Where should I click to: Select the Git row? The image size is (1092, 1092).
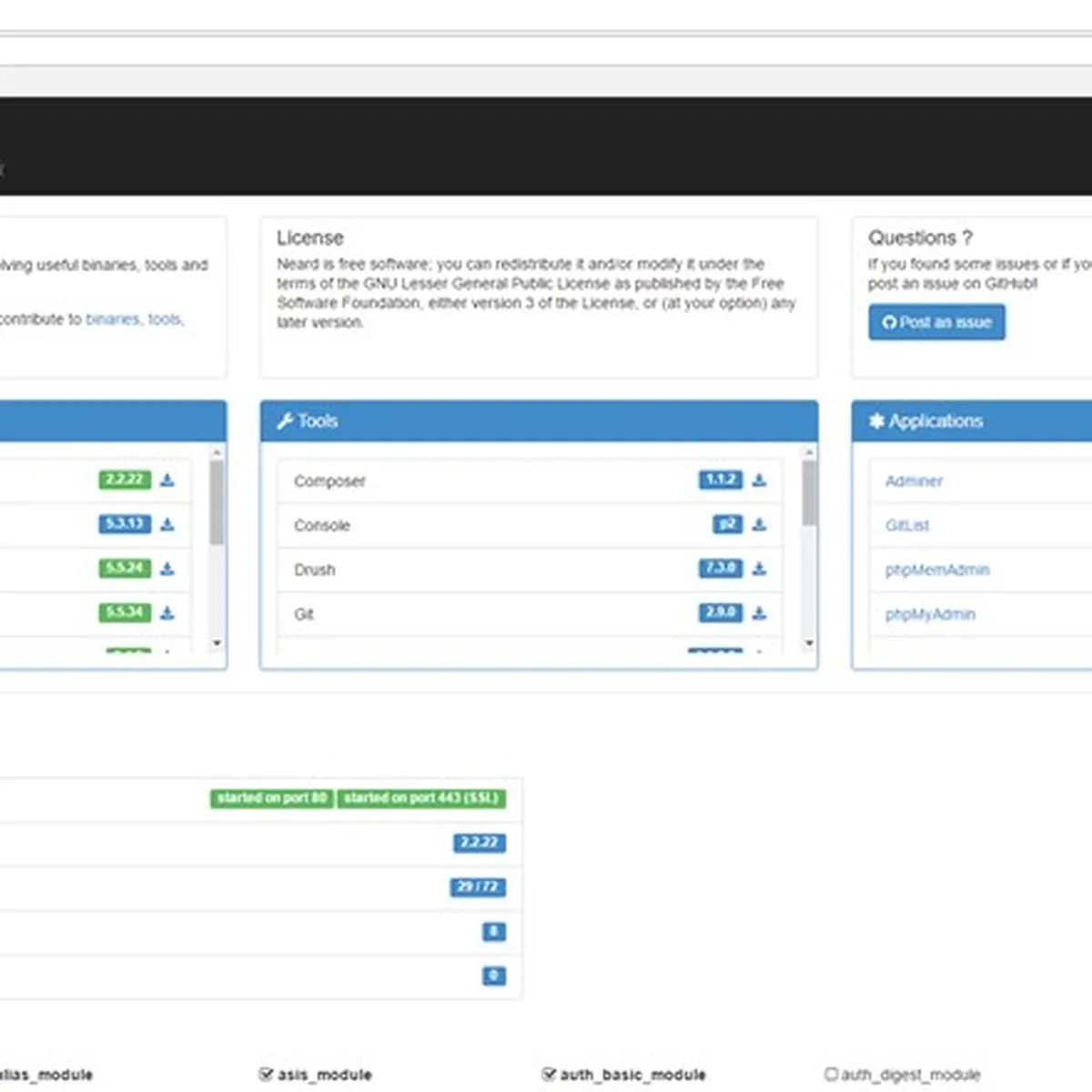click(530, 614)
